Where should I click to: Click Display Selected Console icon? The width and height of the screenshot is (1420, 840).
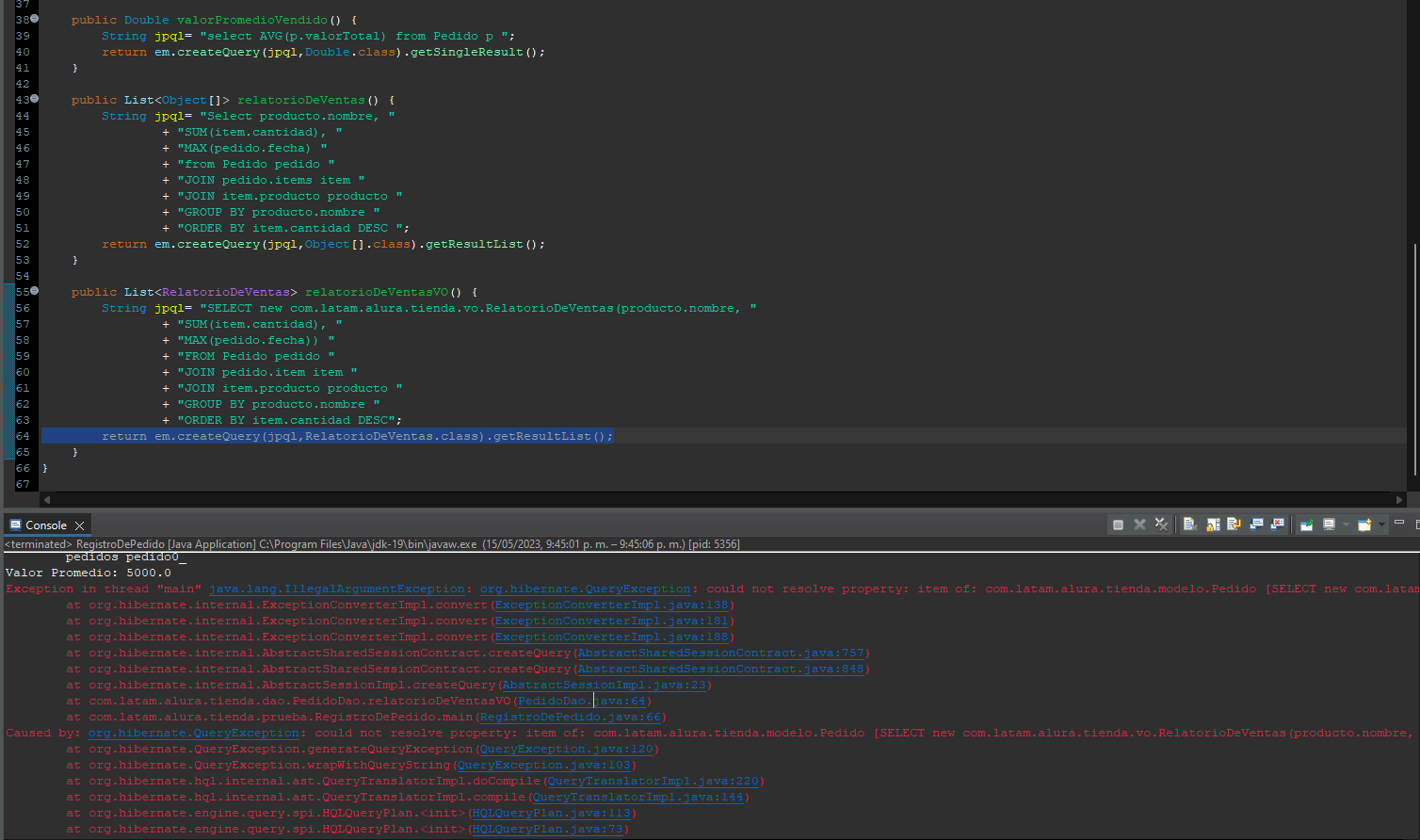[x=1329, y=525]
